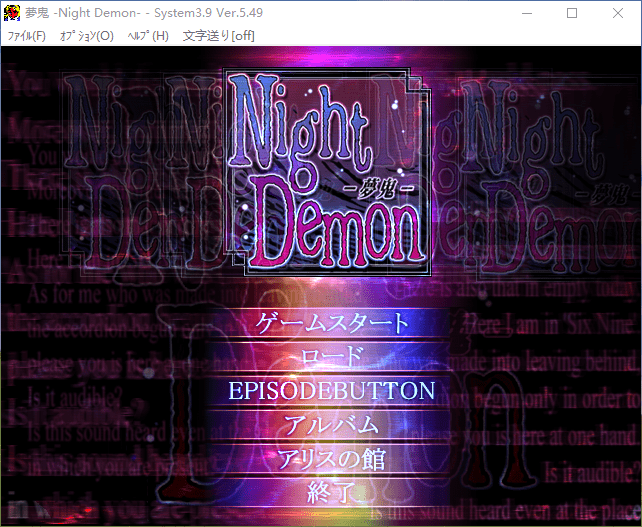Viewport: 642px width, 527px height.
Task: Open the ファイル(F) menu
Action: point(26,36)
